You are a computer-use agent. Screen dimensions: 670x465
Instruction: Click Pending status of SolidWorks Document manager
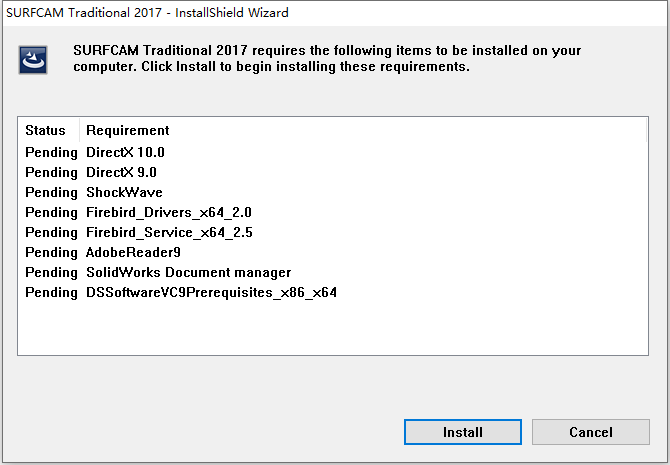click(x=51, y=272)
